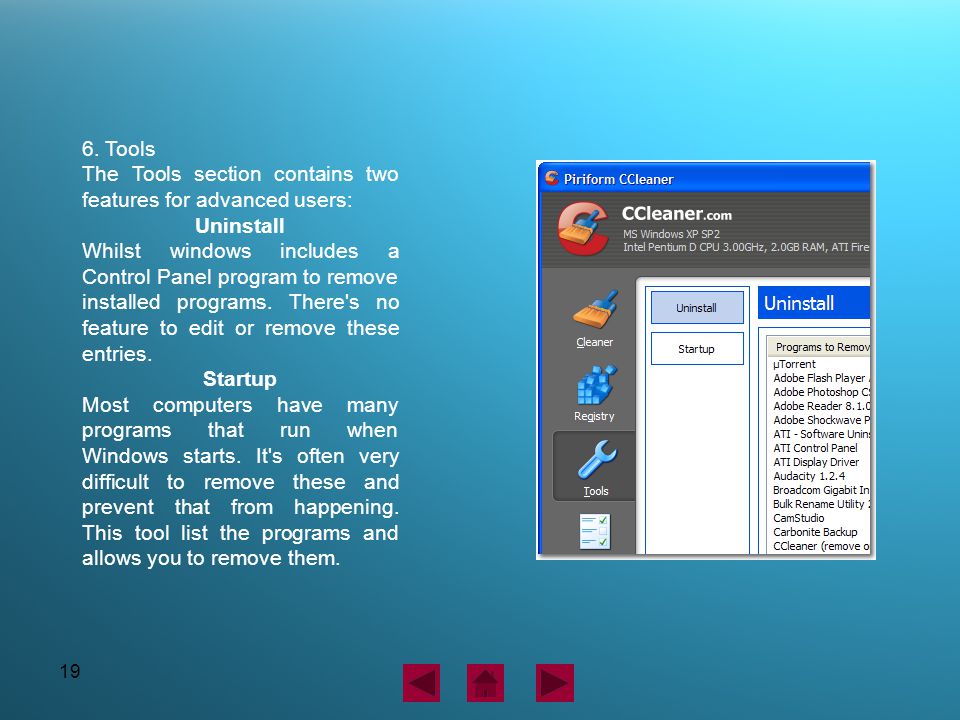
Task: Open the Registry section in CCleaner sidebar
Action: point(594,393)
